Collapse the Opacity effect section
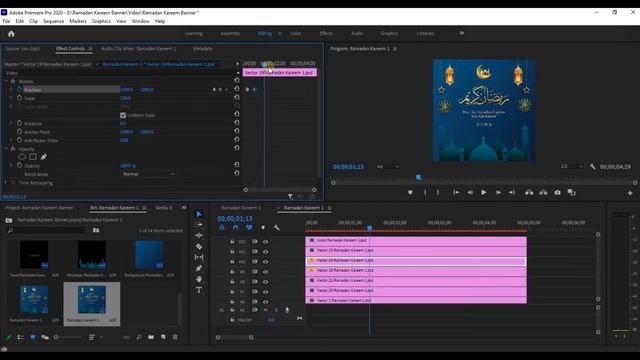 (x=6, y=149)
